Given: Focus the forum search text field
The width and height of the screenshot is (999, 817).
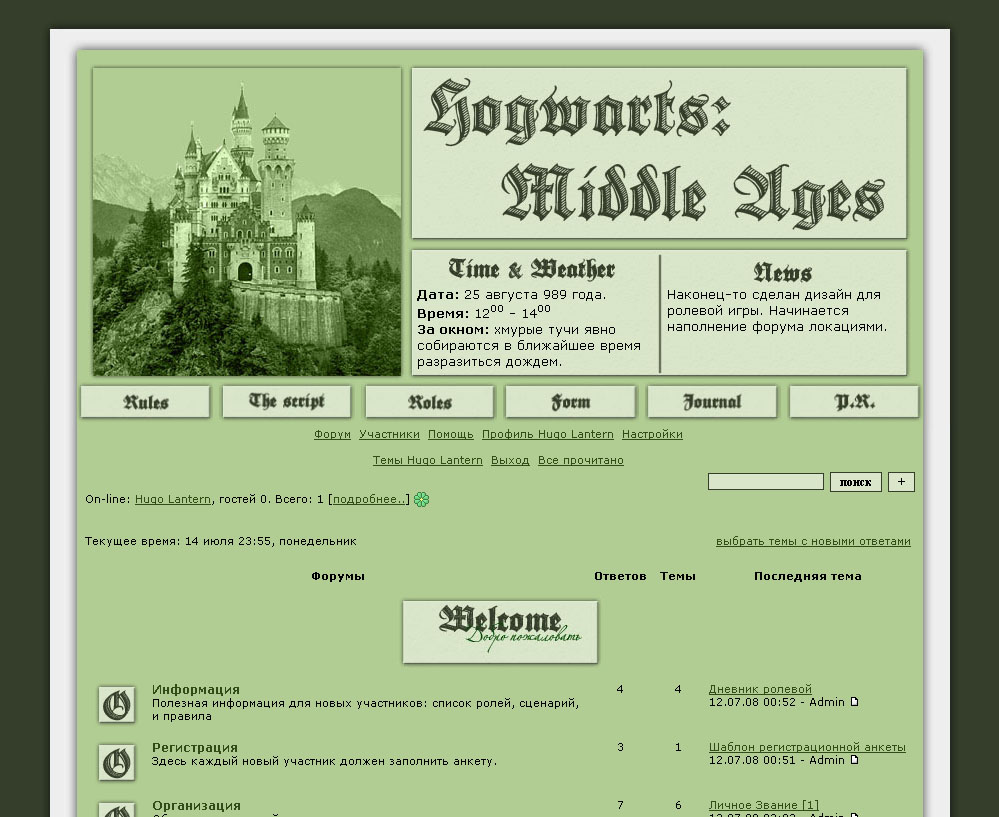Looking at the screenshot, I should pyautogui.click(x=766, y=482).
